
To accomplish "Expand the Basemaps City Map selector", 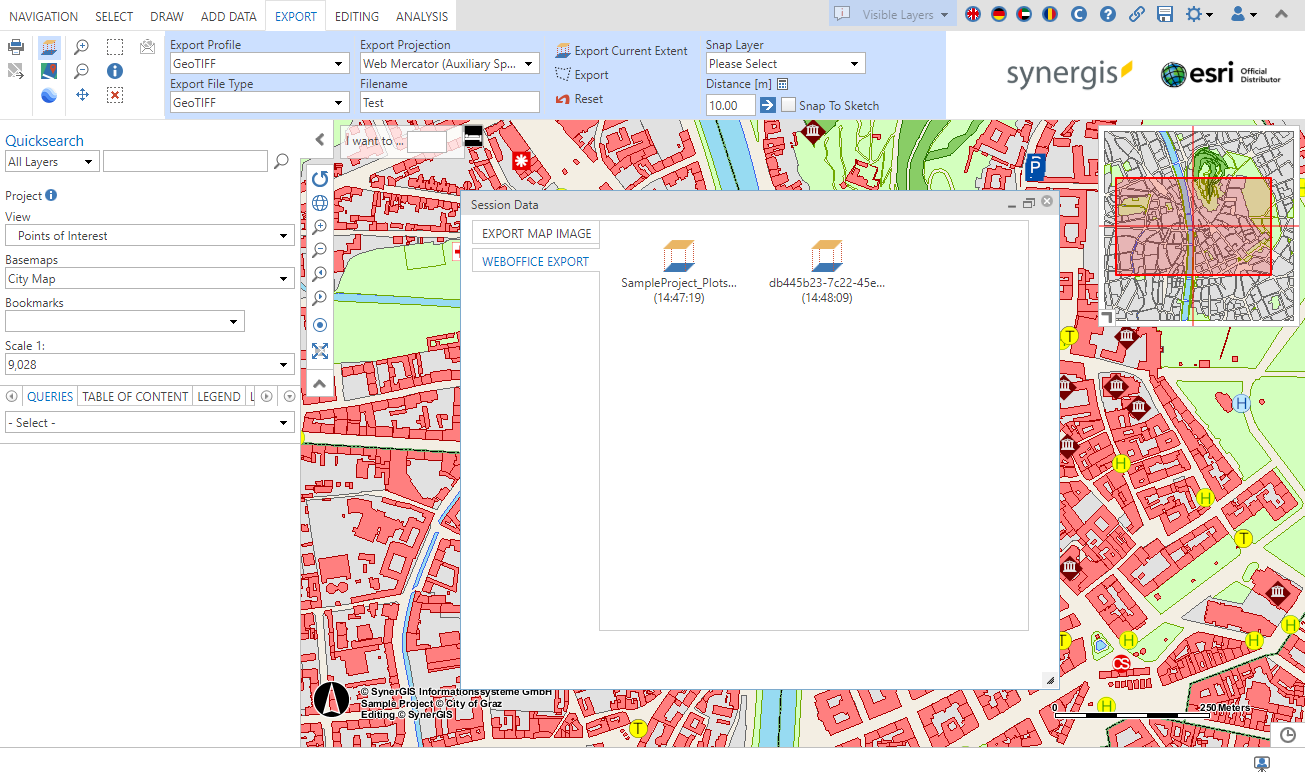I will [149, 278].
